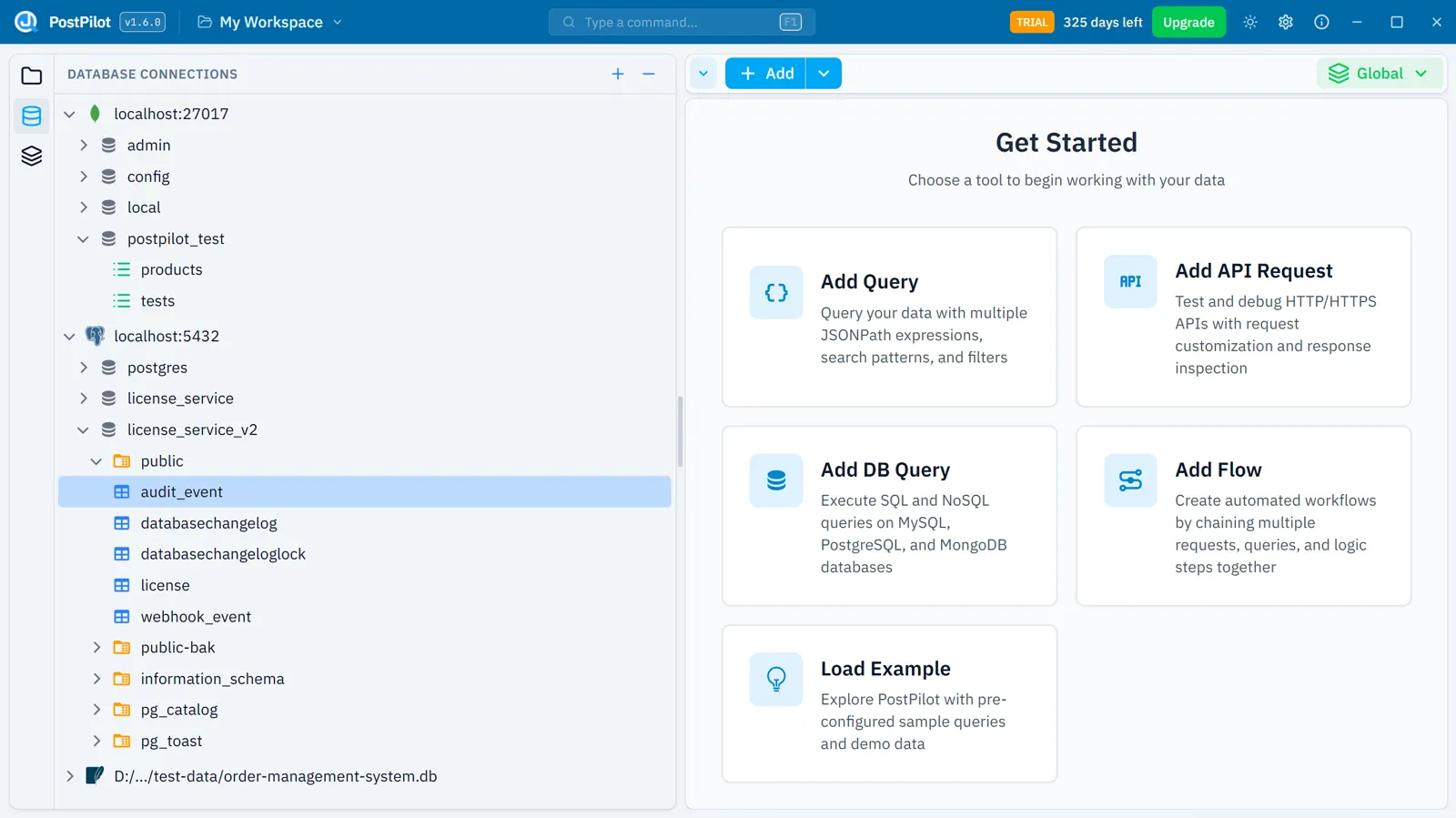This screenshot has height=818, width=1456.
Task: Open the info icon in title bar
Action: [1321, 22]
